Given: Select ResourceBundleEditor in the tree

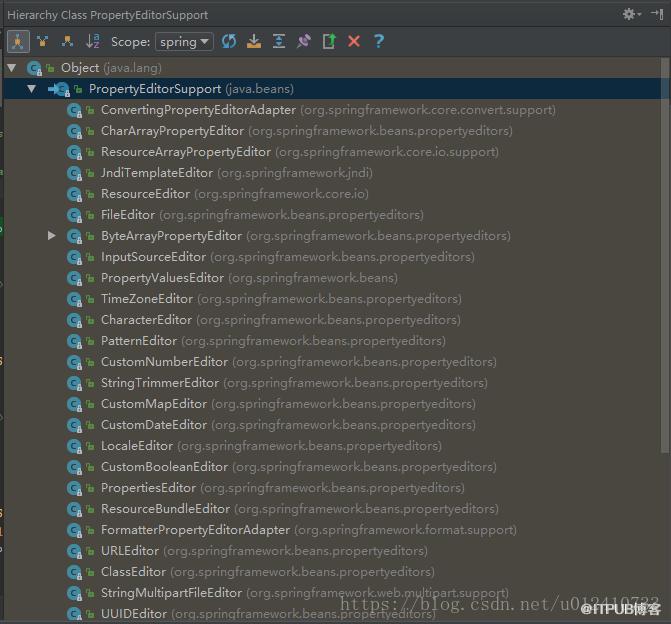Looking at the screenshot, I should click(165, 508).
